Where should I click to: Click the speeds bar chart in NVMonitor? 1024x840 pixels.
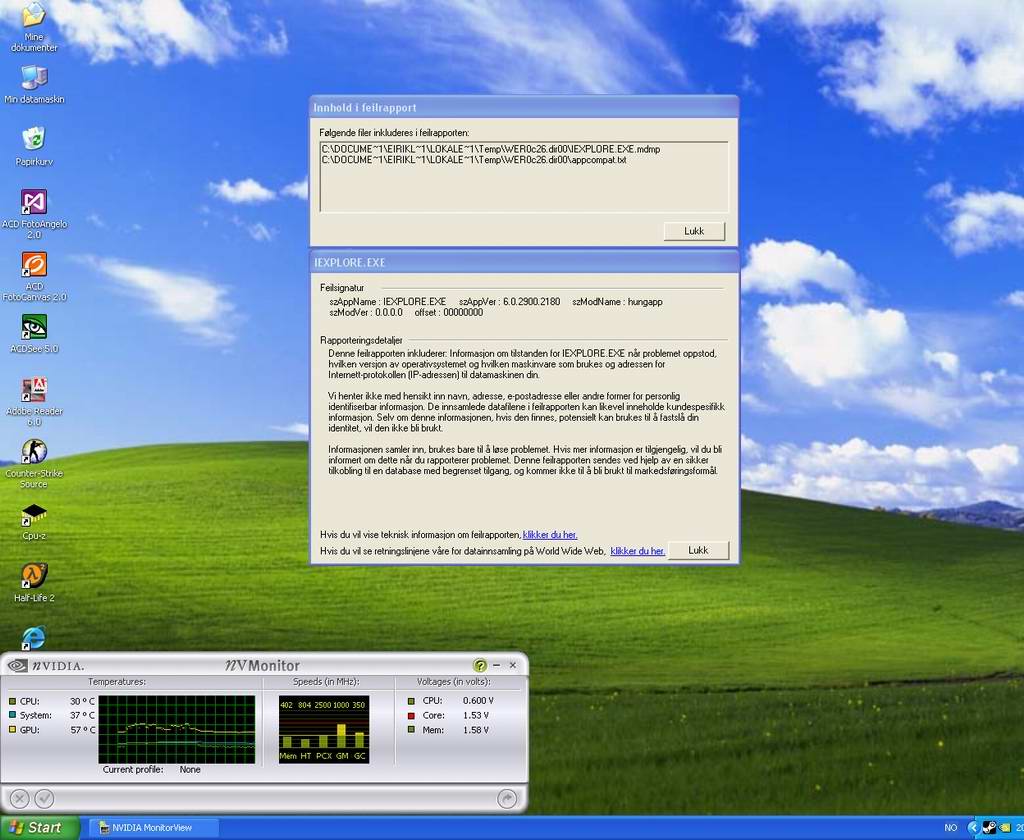coord(324,729)
